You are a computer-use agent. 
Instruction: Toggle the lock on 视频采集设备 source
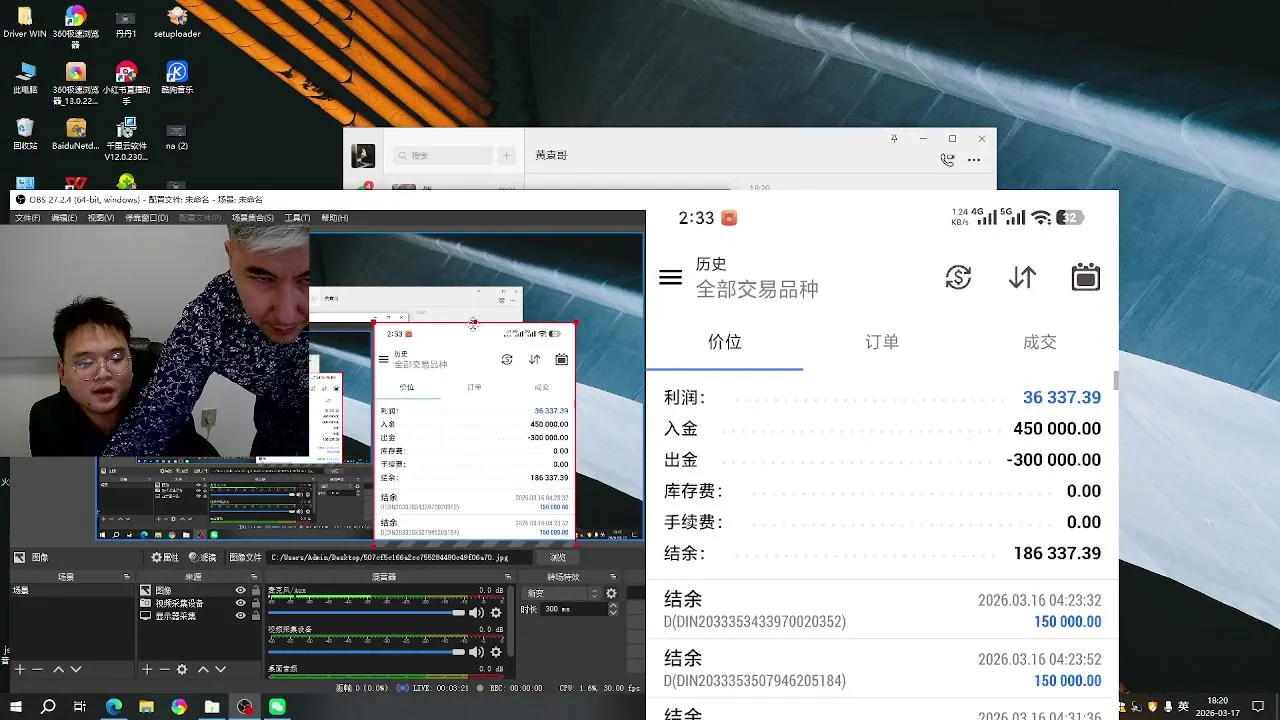pyautogui.click(x=254, y=603)
